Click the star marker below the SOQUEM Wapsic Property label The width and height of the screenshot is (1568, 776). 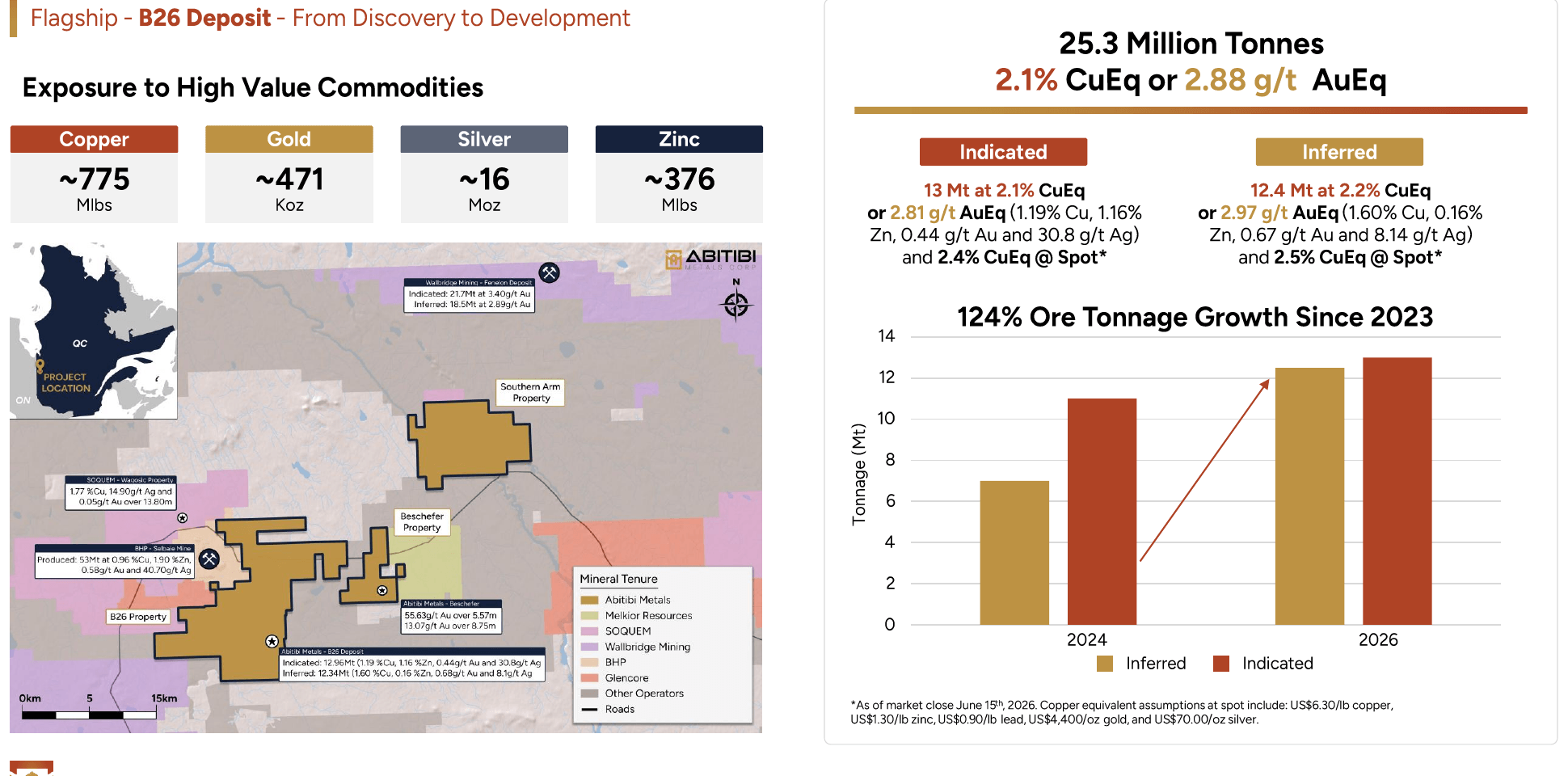click(183, 517)
